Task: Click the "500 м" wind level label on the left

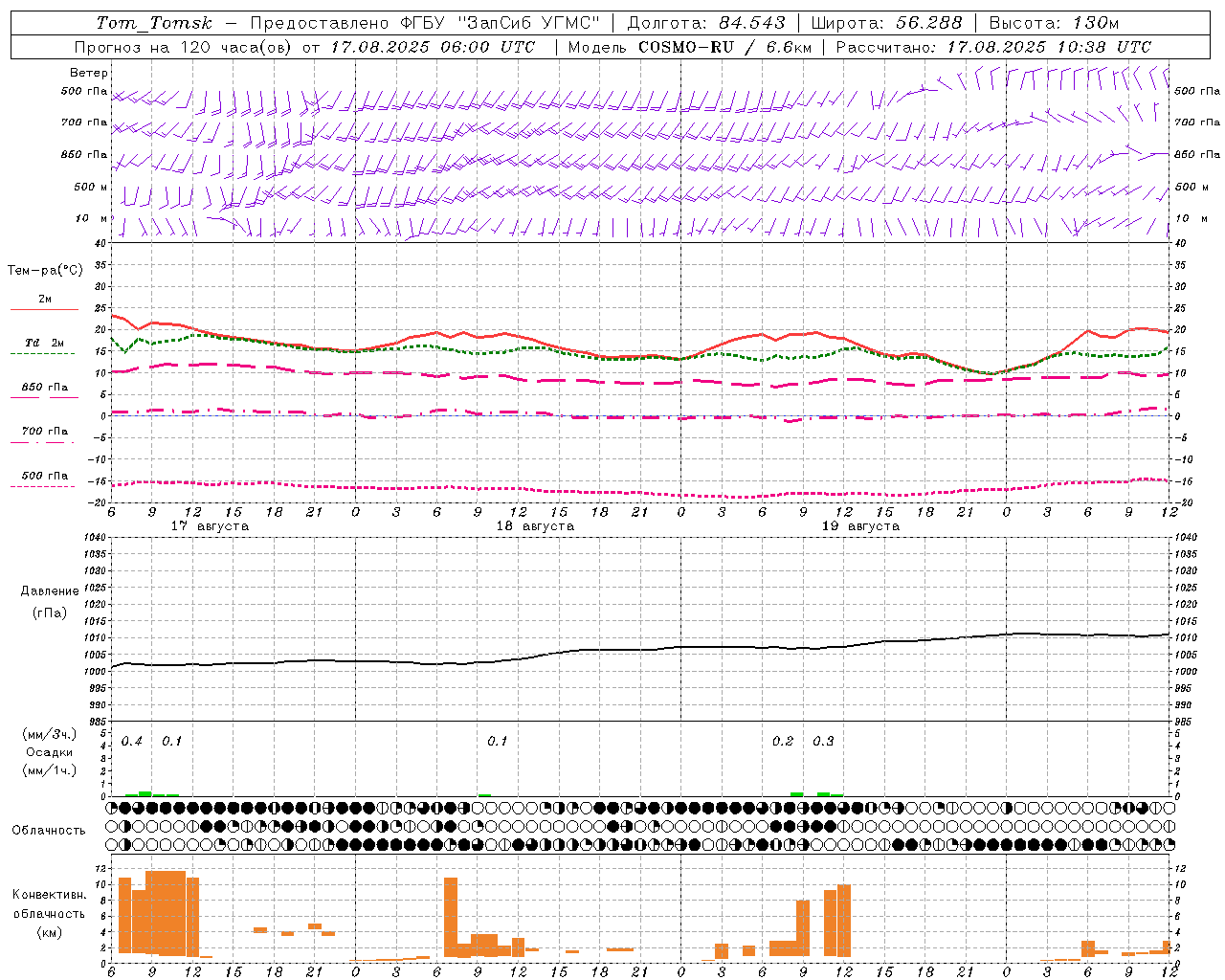Action: 91,187
